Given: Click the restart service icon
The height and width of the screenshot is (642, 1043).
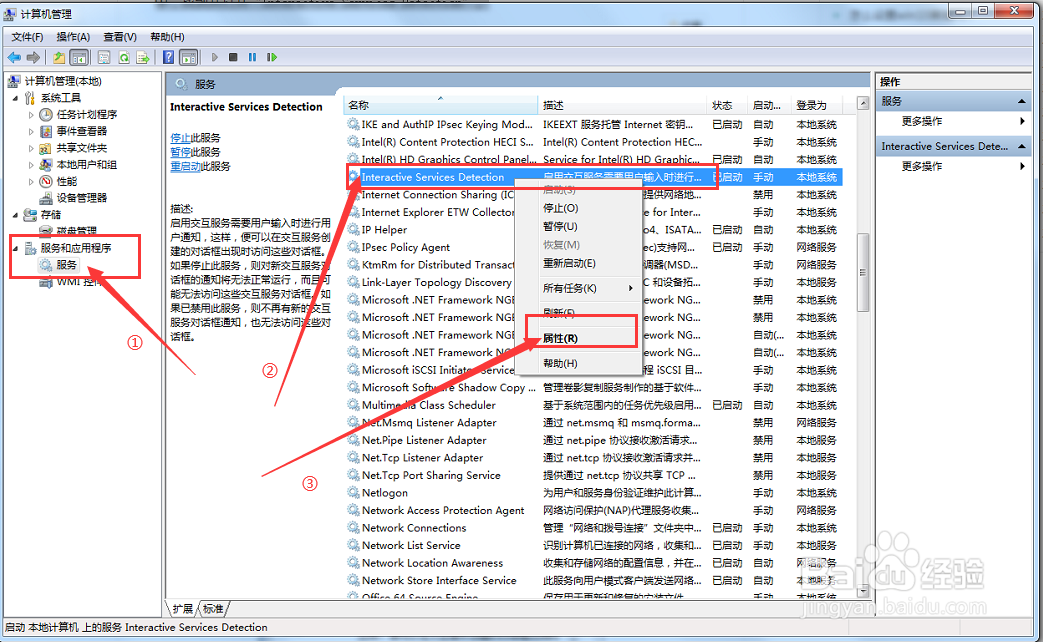Looking at the screenshot, I should pyautogui.click(x=272, y=57).
